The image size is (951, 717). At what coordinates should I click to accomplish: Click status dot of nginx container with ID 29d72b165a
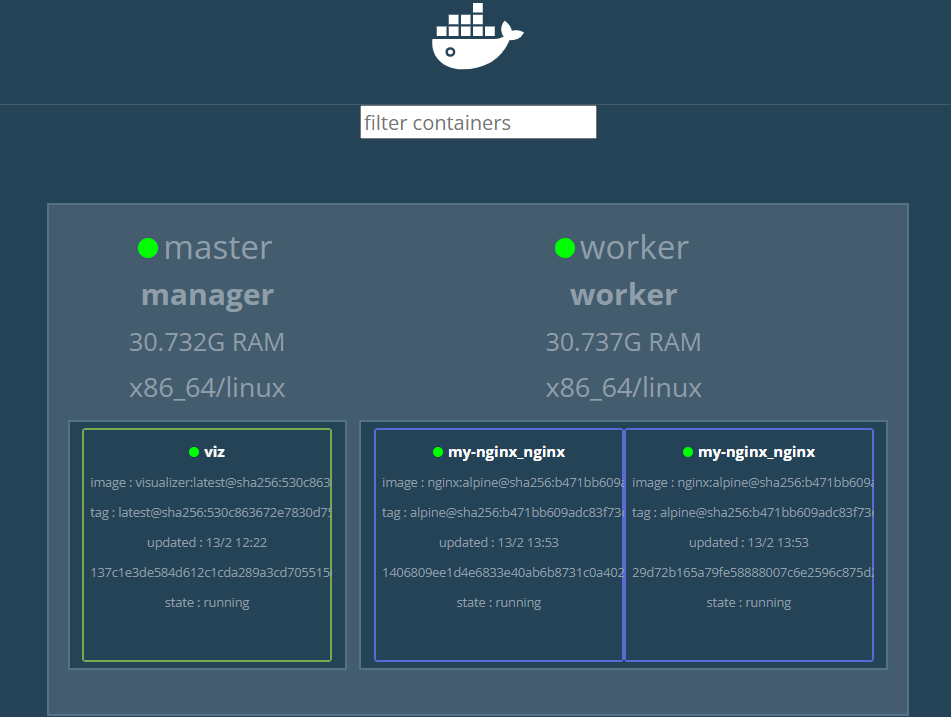pos(688,452)
